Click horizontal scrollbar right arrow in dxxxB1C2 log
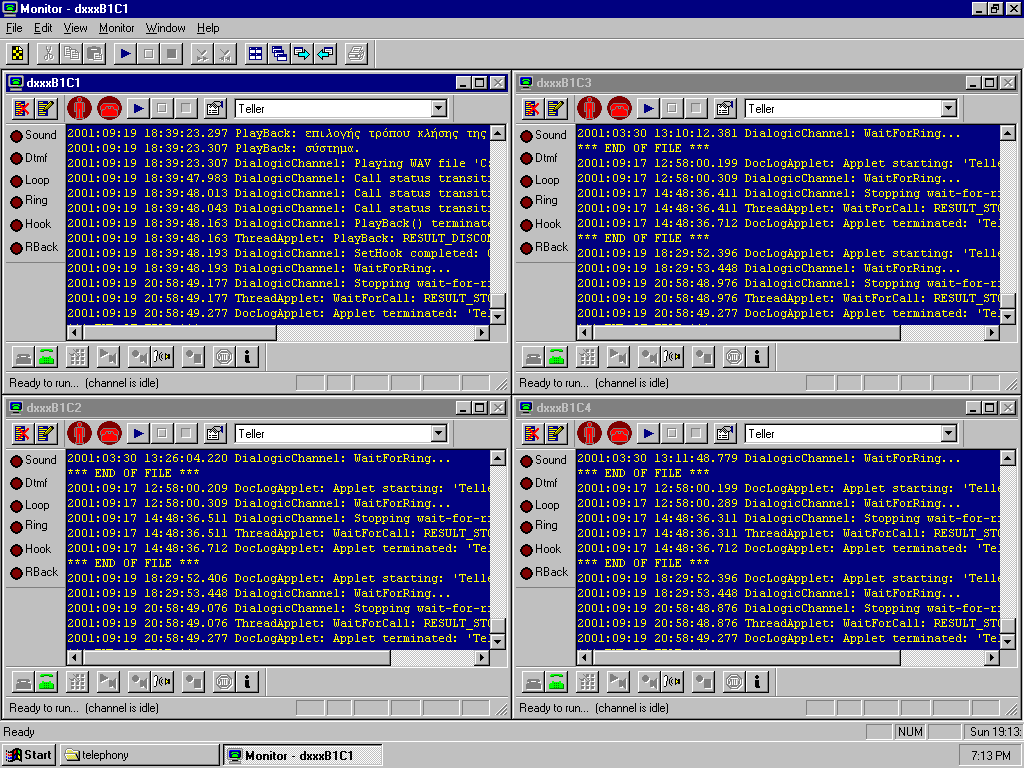The width and height of the screenshot is (1024, 768). (x=482, y=658)
